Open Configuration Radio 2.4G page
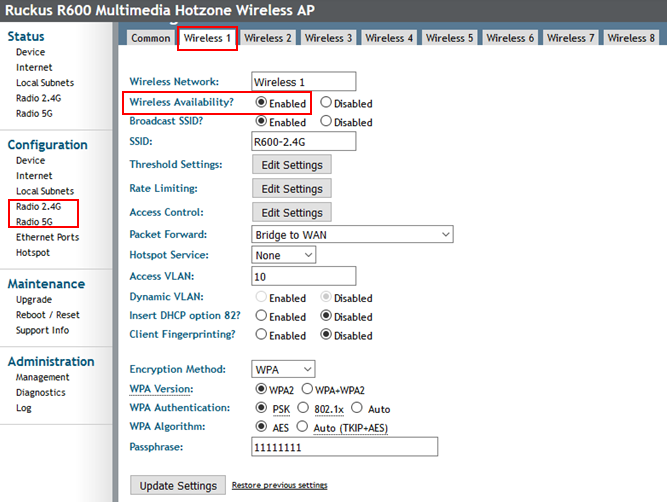This screenshot has height=502, width=667. coord(39,206)
